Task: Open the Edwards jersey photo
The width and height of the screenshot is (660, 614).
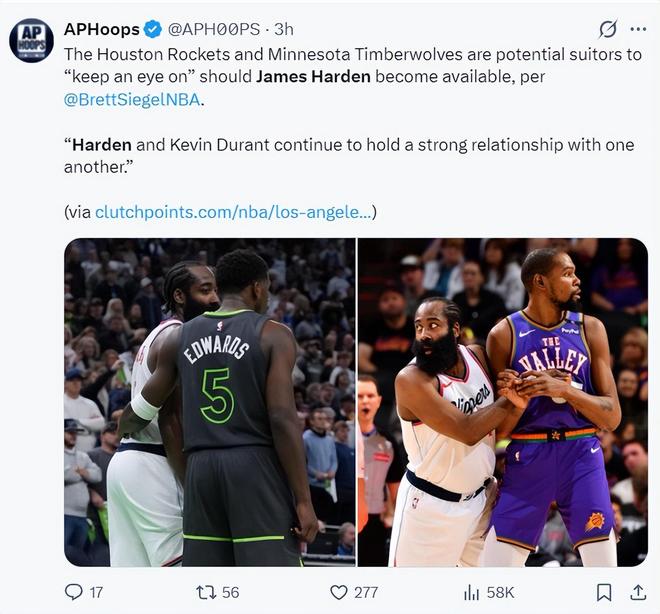Action: pyautogui.click(x=210, y=402)
